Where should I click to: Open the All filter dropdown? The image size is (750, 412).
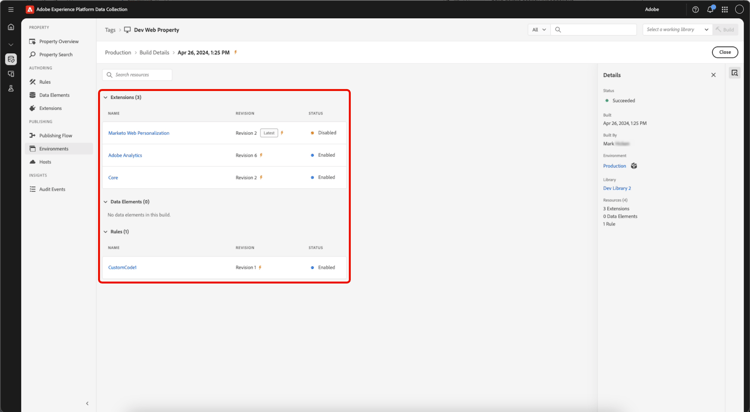(x=539, y=30)
